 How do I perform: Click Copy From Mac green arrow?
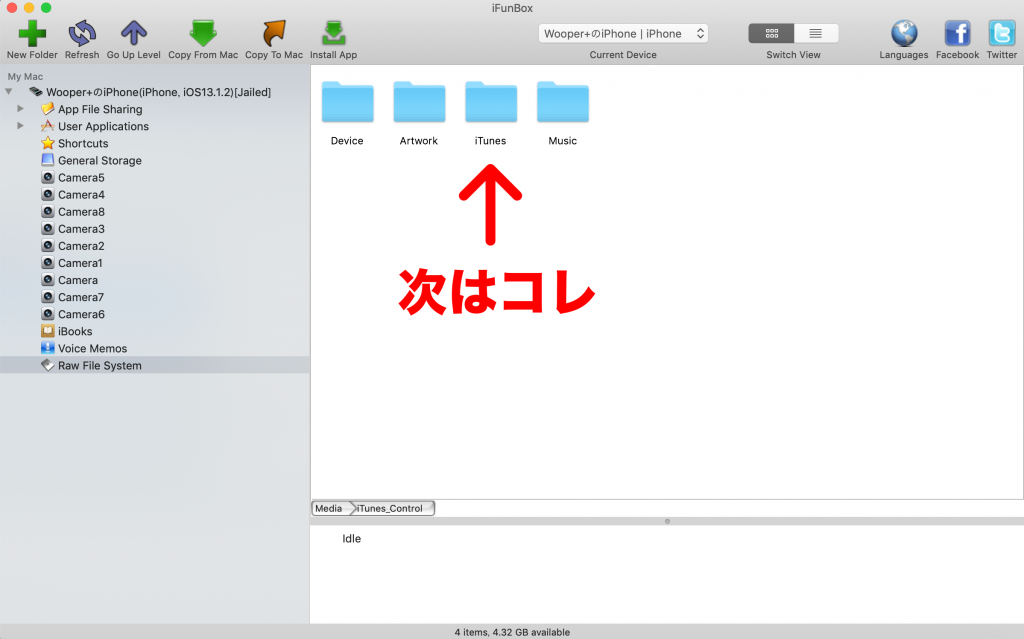point(203,33)
